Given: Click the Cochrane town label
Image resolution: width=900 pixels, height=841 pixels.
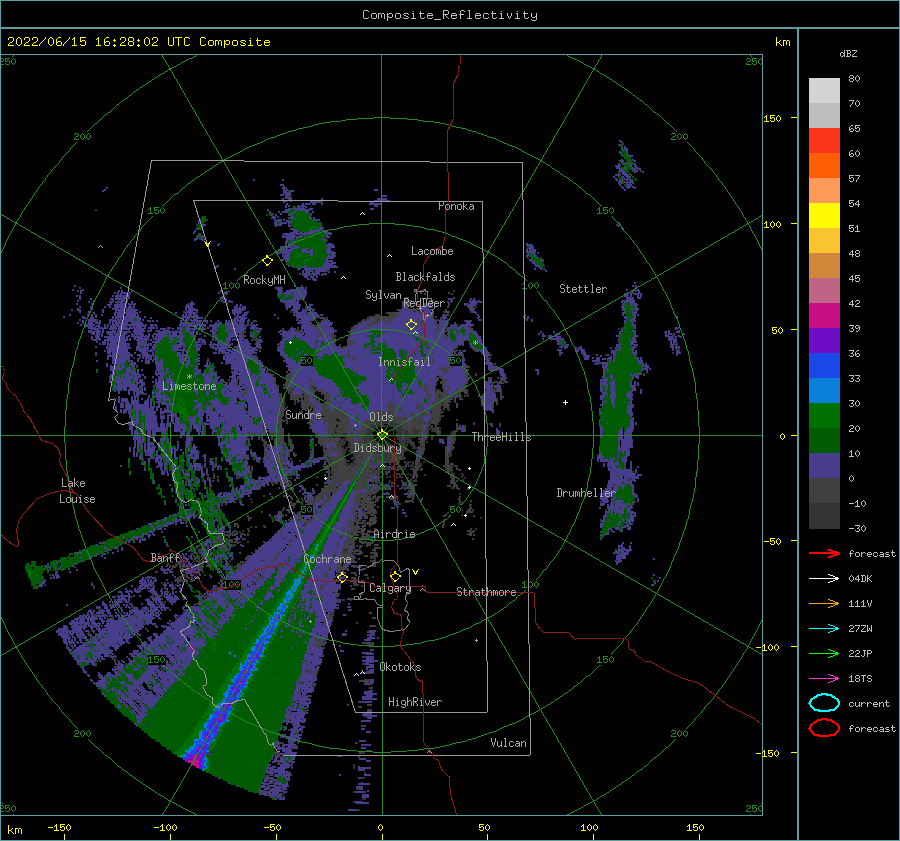Looking at the screenshot, I should (x=327, y=559).
